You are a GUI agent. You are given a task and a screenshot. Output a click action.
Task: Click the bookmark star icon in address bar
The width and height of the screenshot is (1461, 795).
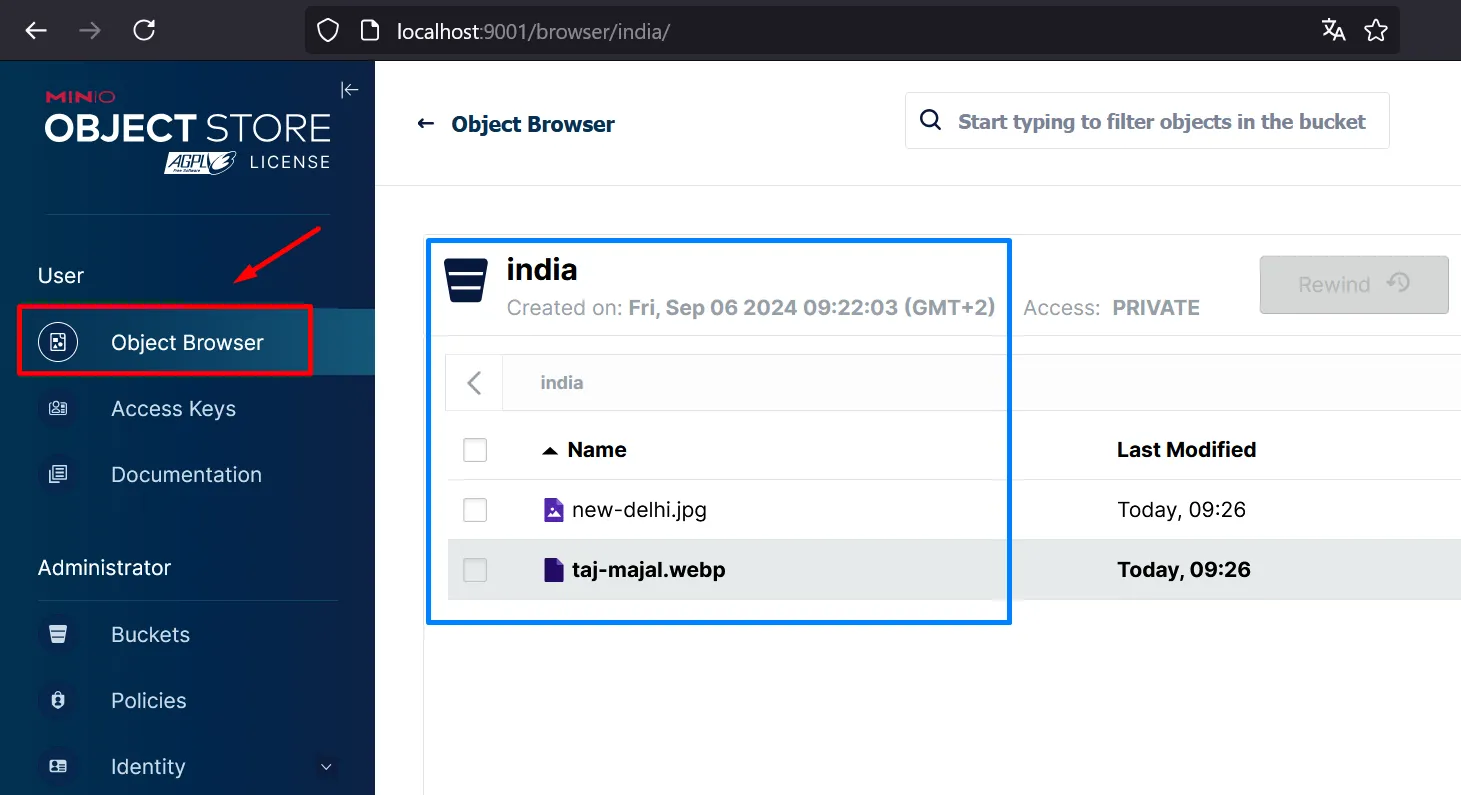[1376, 31]
